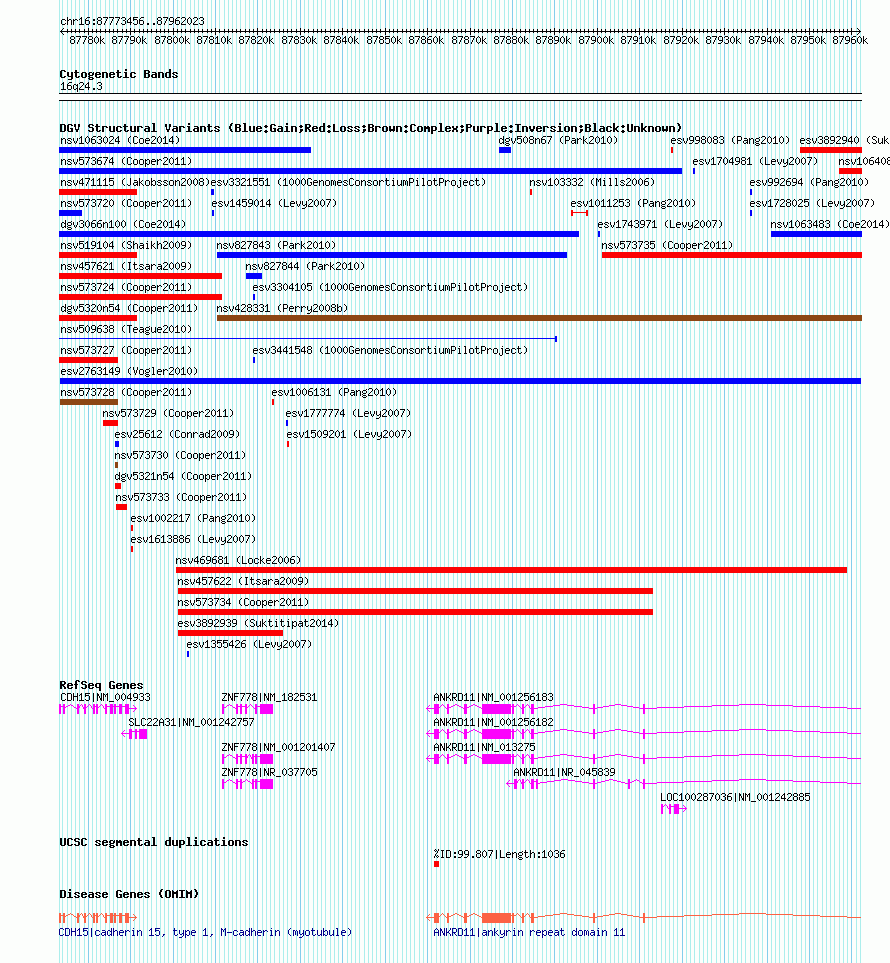This screenshot has width=890, height=963.
Task: Select ZNF778|NM_001201407 transcript label
Action: [278, 747]
